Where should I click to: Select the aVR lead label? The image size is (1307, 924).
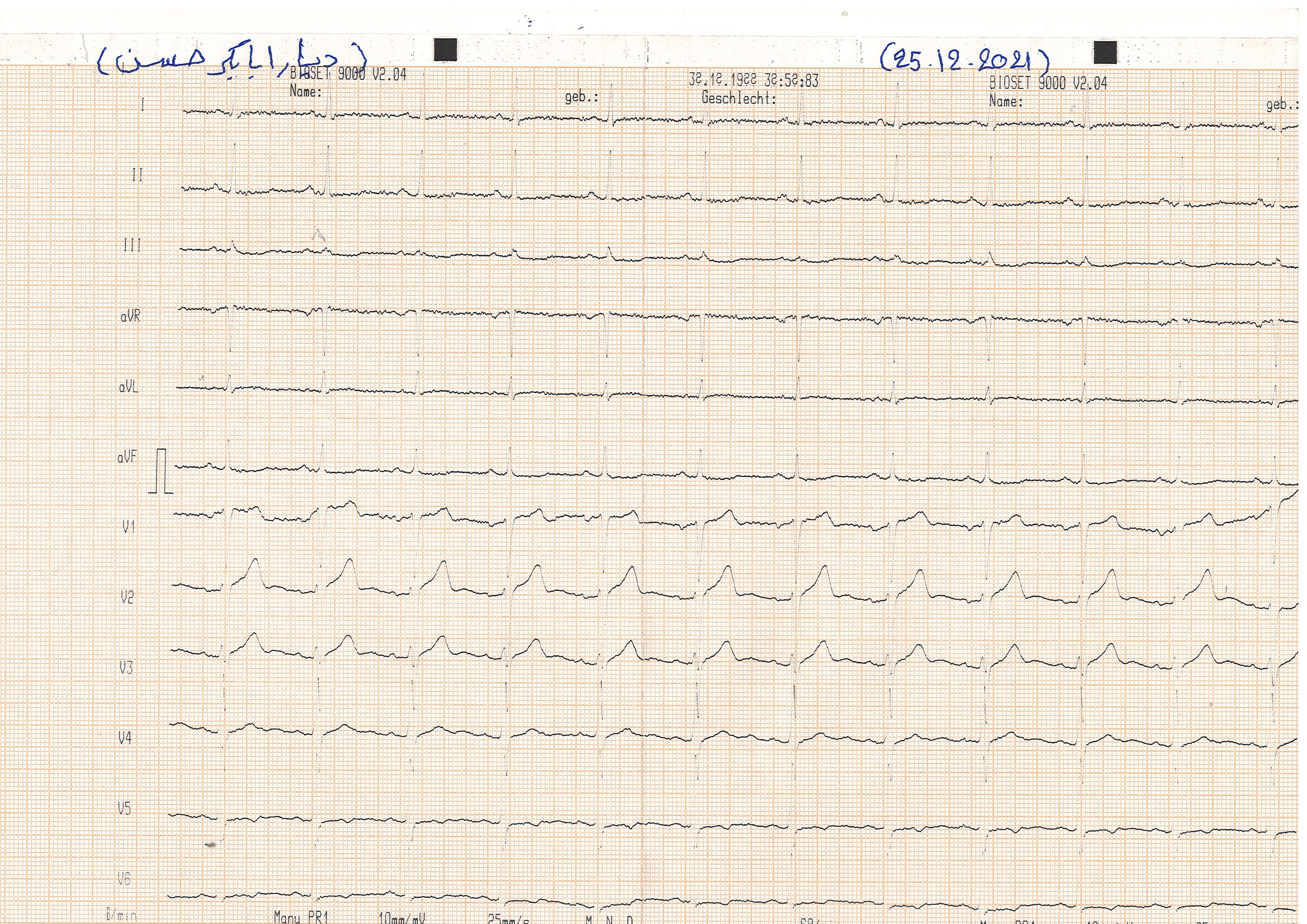tap(130, 317)
